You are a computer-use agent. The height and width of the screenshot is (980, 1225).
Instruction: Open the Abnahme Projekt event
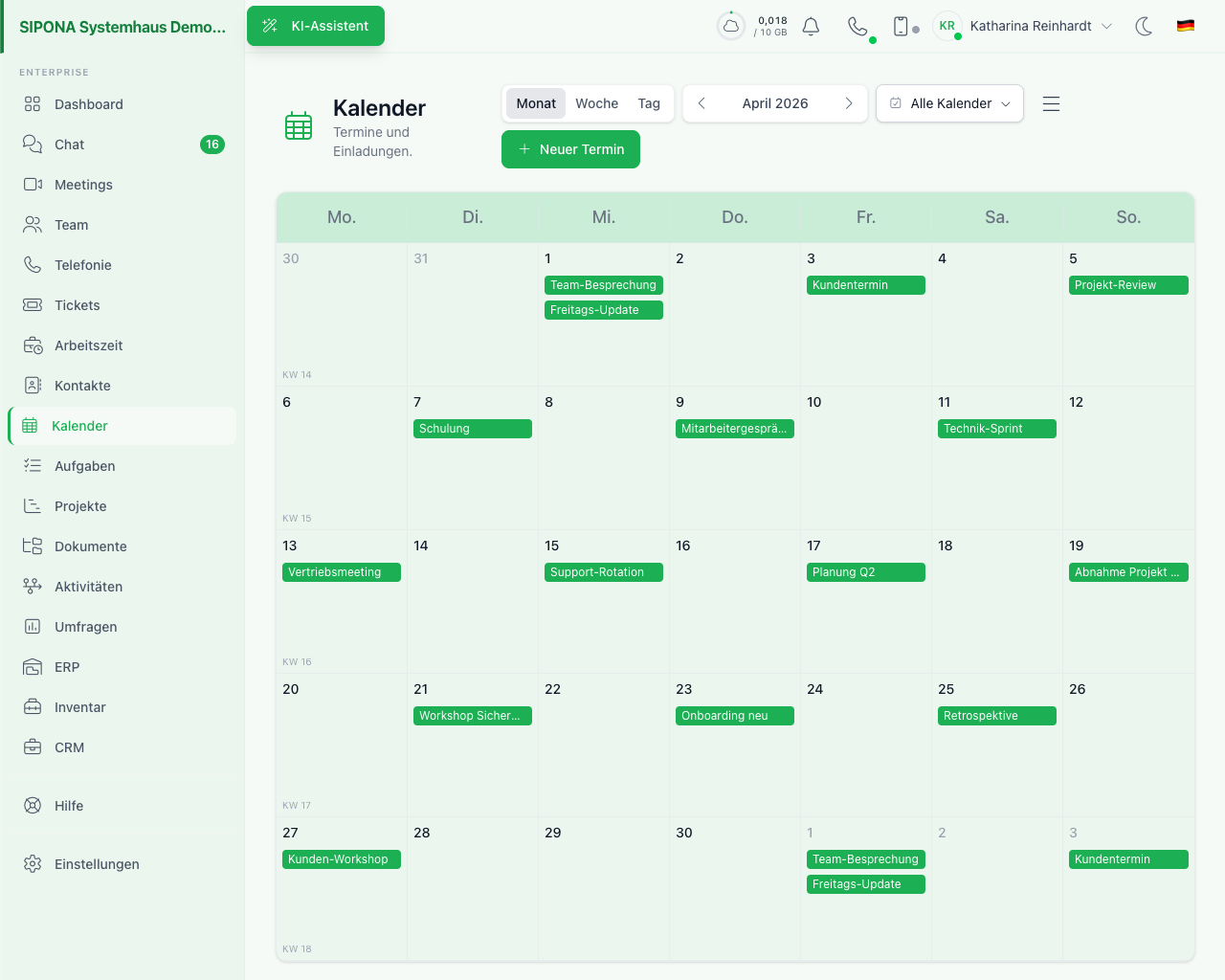click(1128, 572)
